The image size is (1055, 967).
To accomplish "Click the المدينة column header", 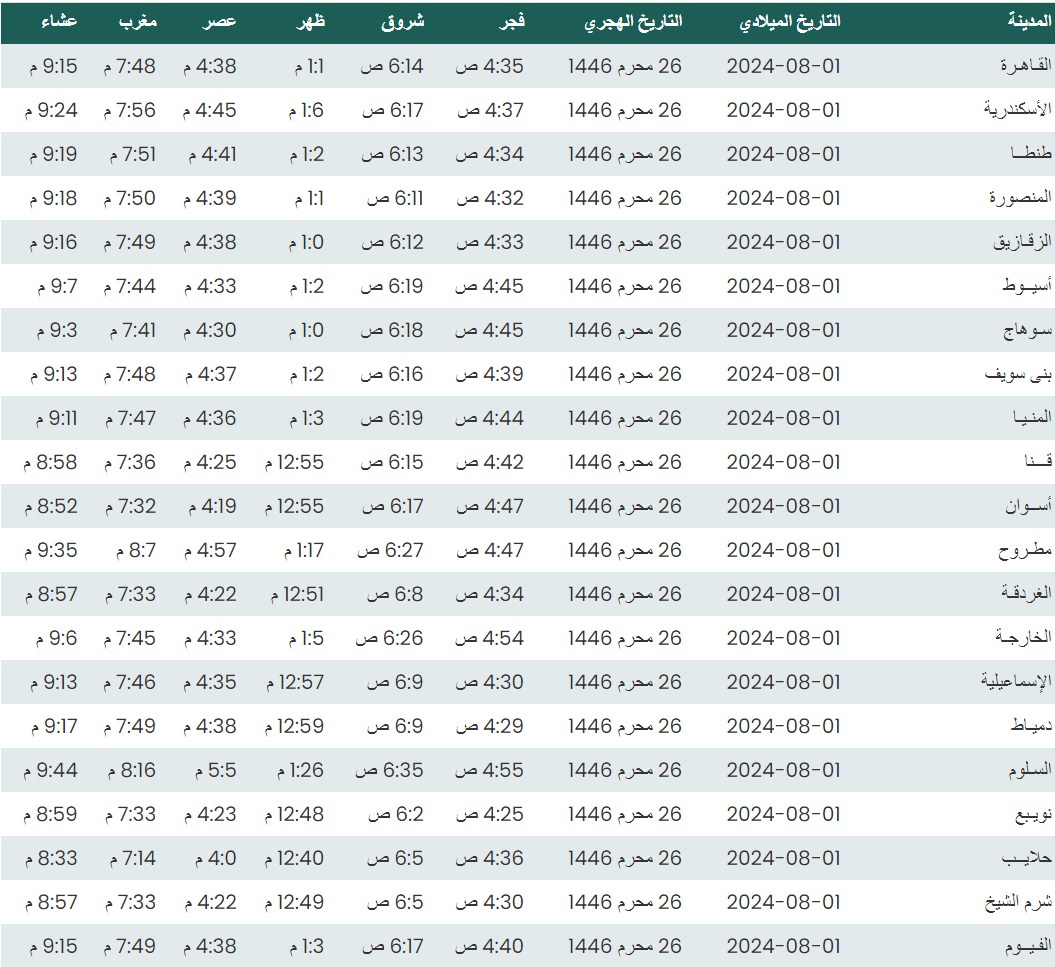I will pyautogui.click(x=1029, y=22).
